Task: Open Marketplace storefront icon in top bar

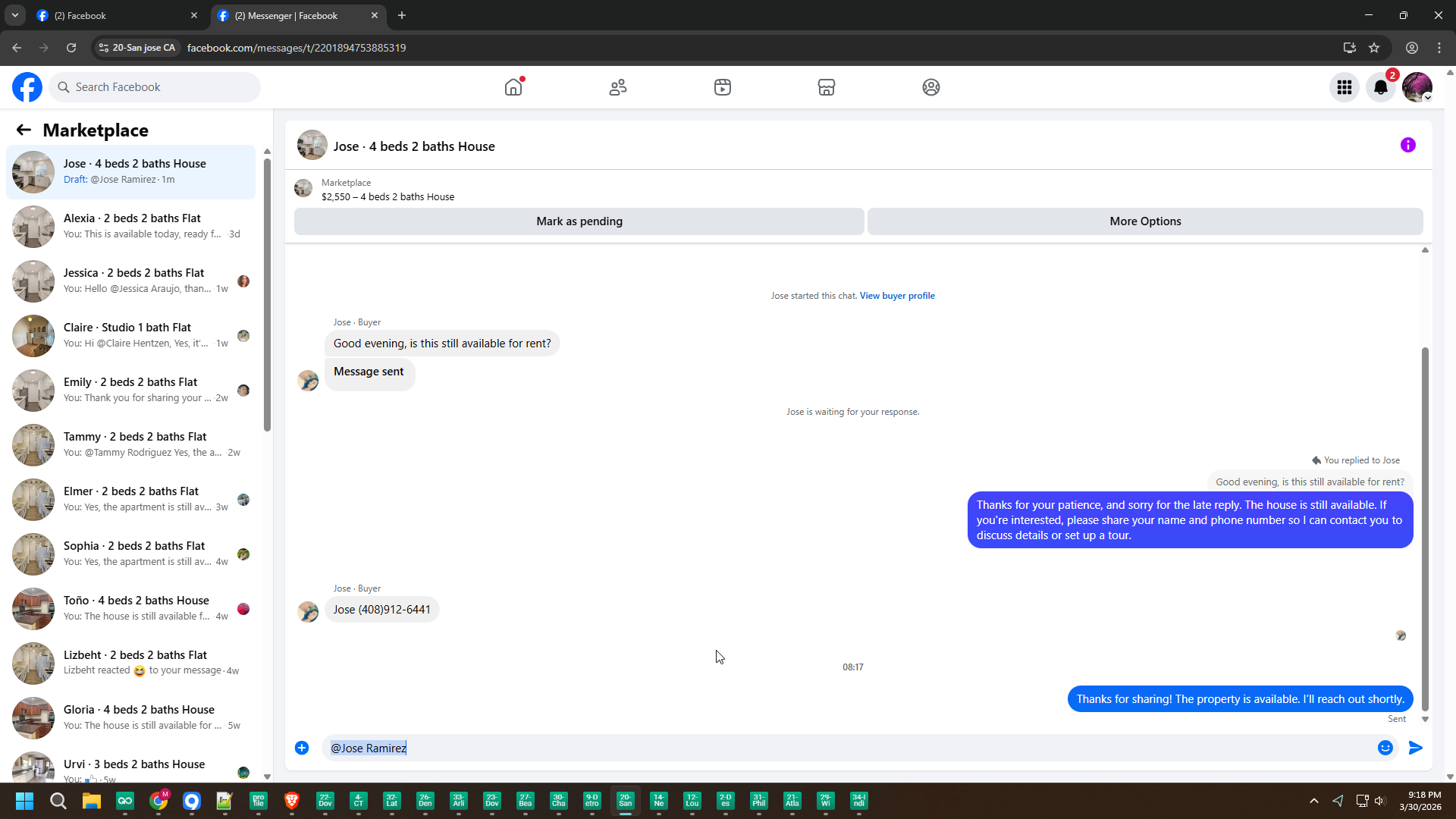Action: (x=827, y=87)
